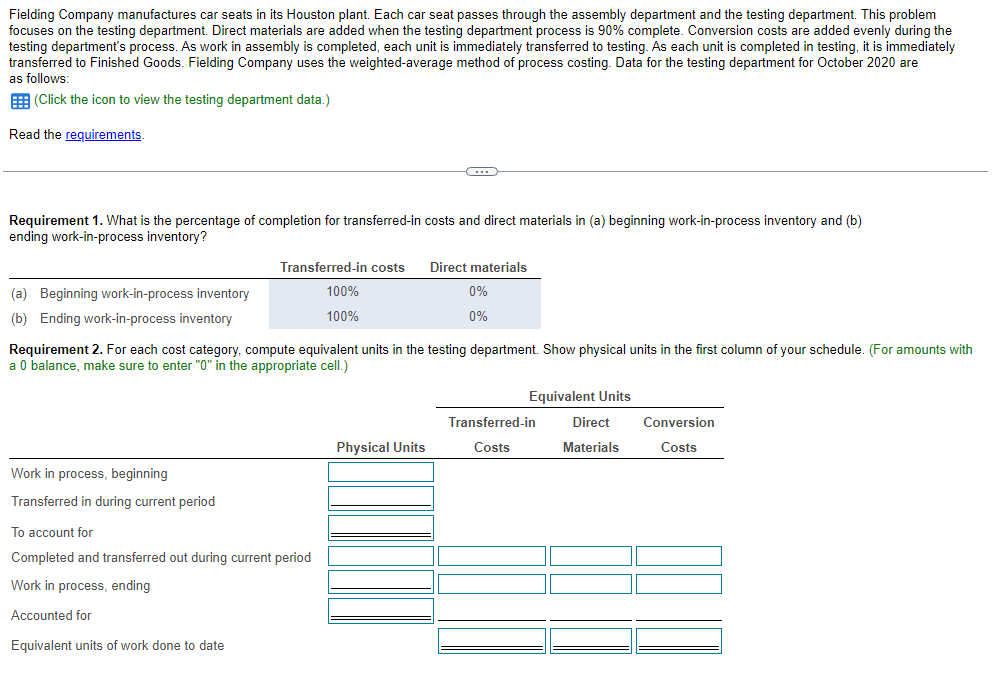Click Conversion Costs field for completed units row

coord(678,555)
